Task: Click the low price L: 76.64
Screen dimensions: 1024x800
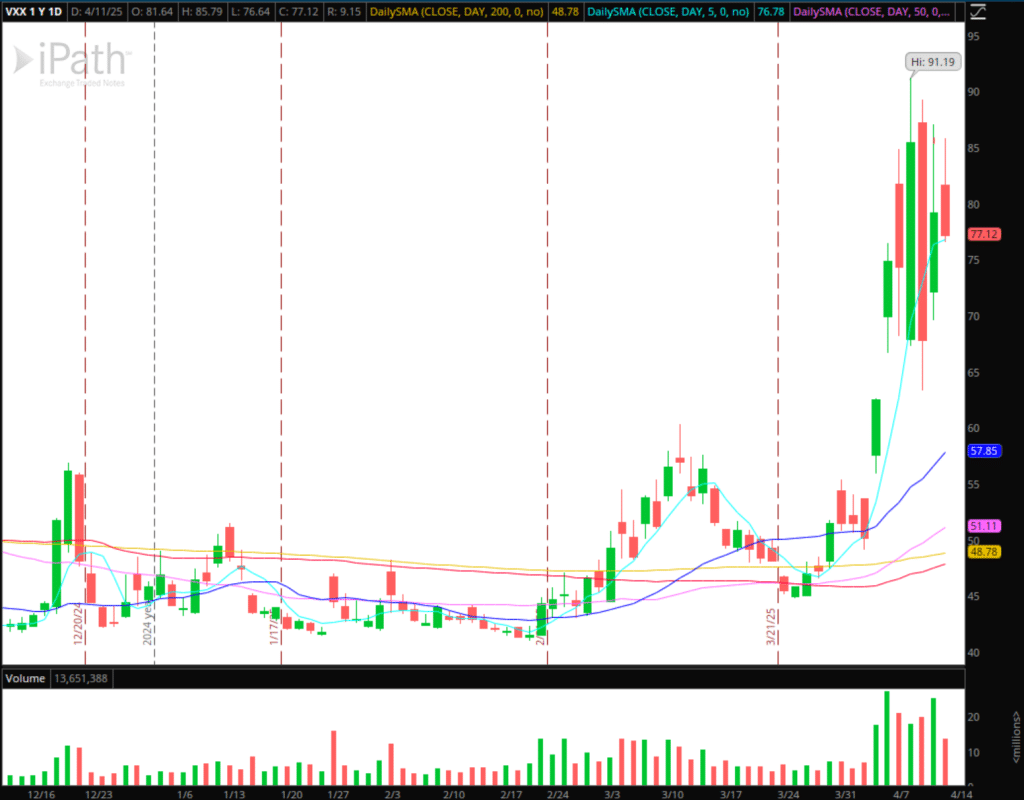Action: [x=249, y=12]
